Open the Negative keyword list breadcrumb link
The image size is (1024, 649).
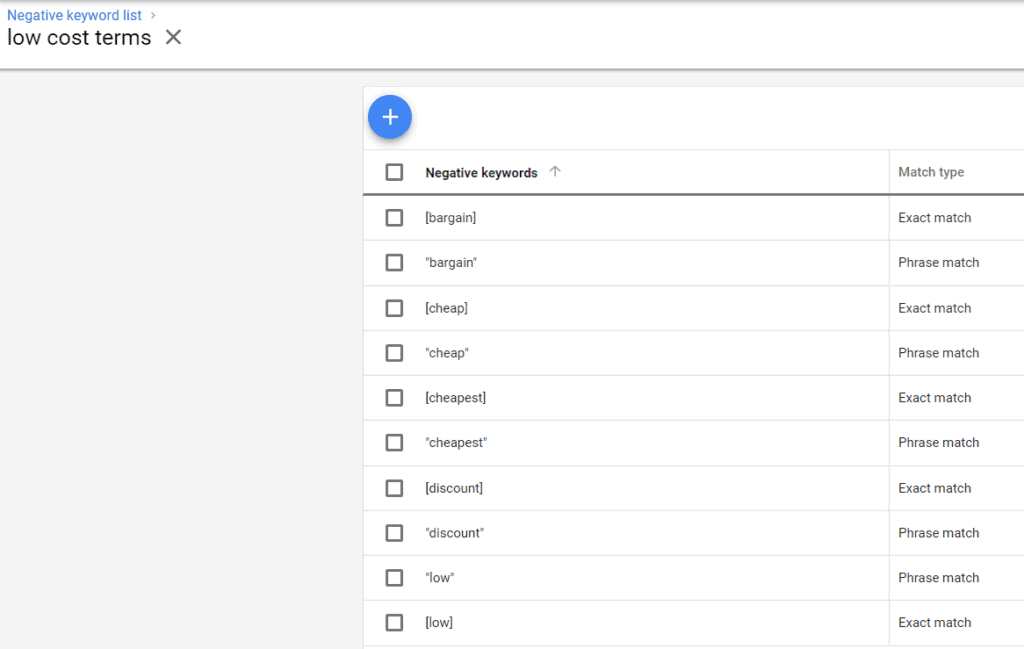[x=74, y=15]
